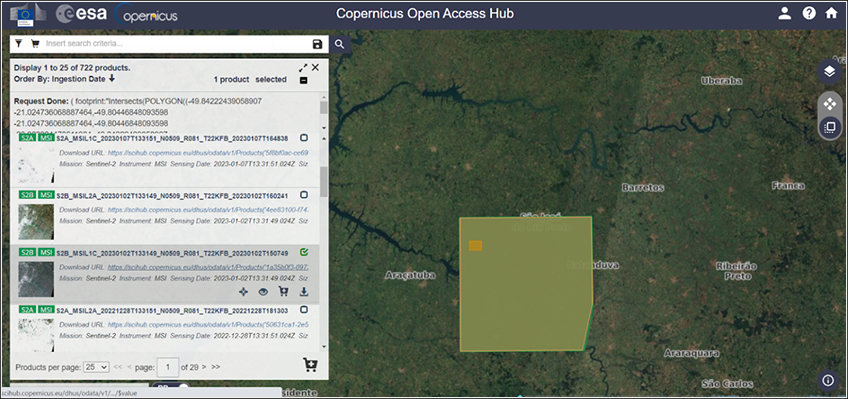The width and height of the screenshot is (848, 399).
Task: Open the map layers switcher
Action: pos(829,71)
